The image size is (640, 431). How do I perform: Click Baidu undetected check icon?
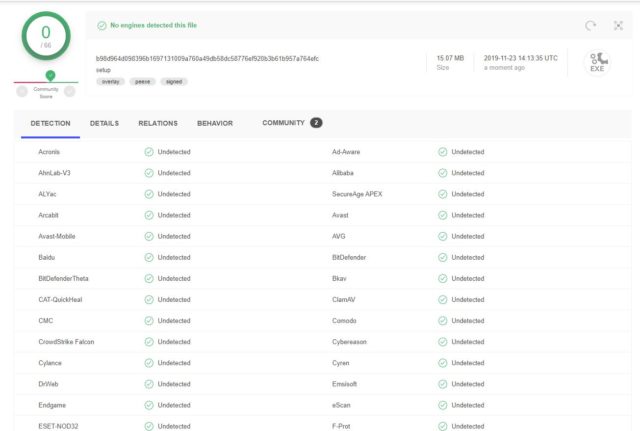click(x=149, y=258)
